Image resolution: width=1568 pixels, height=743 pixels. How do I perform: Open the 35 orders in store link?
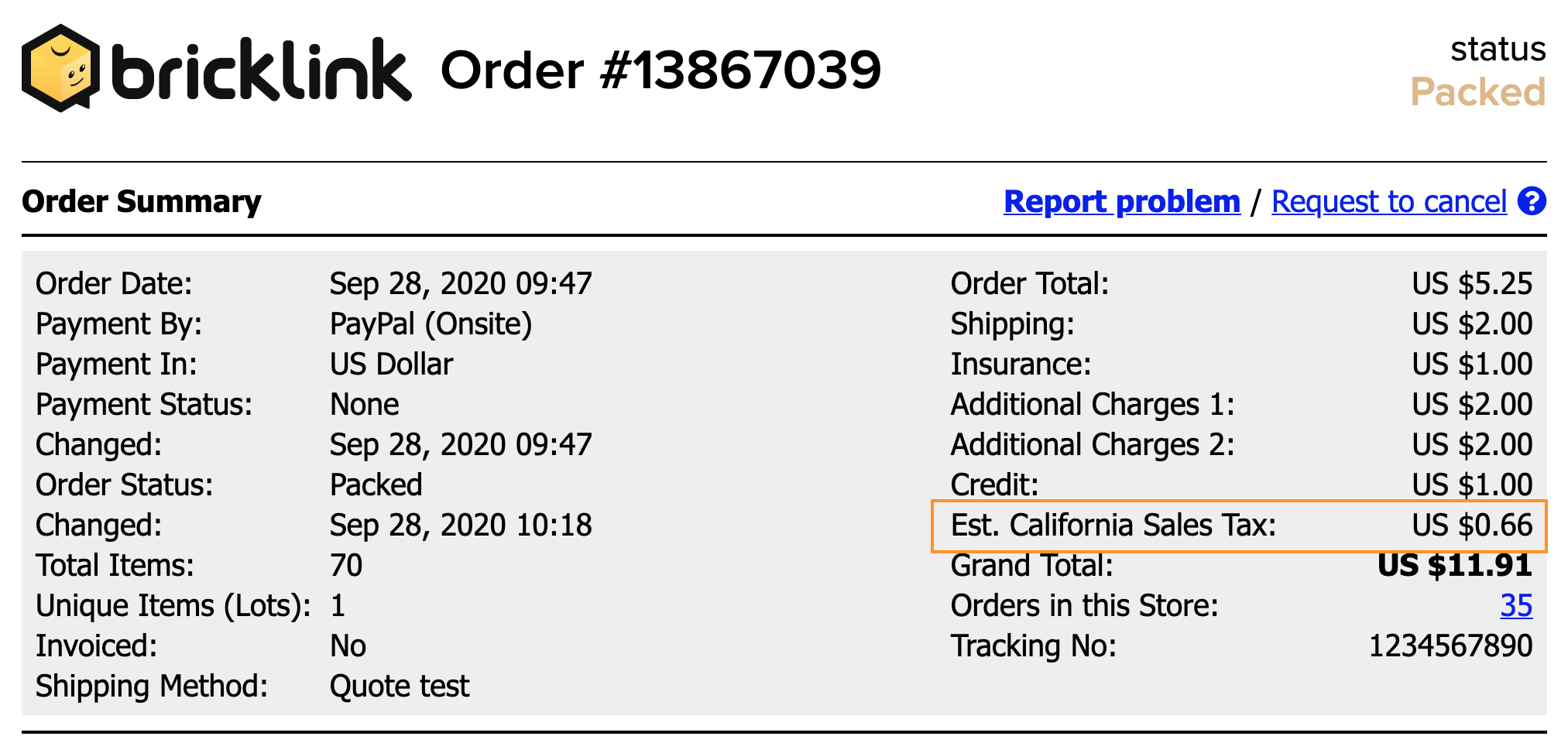pyautogui.click(x=1515, y=605)
